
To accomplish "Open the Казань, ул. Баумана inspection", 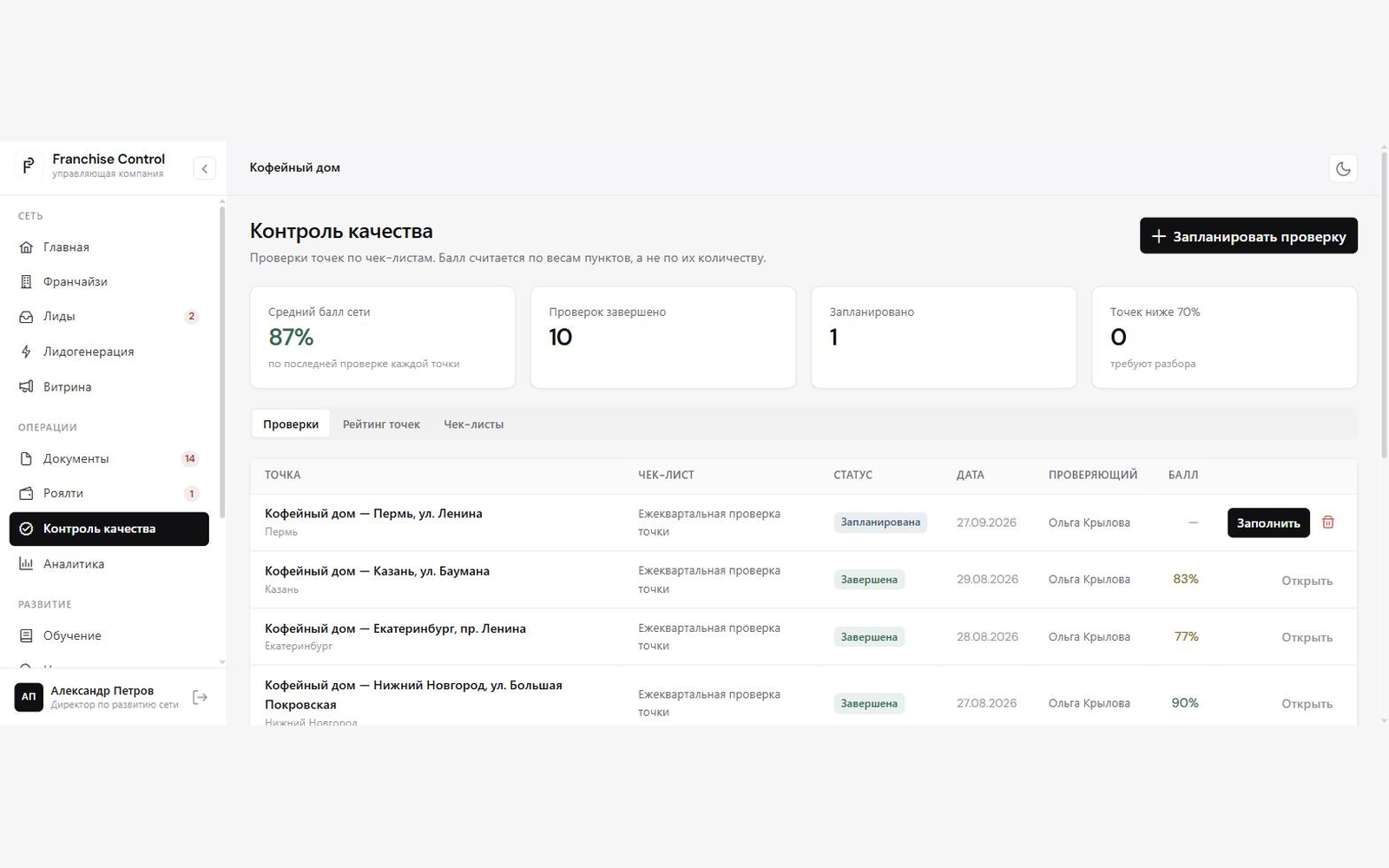I will click(1307, 581).
